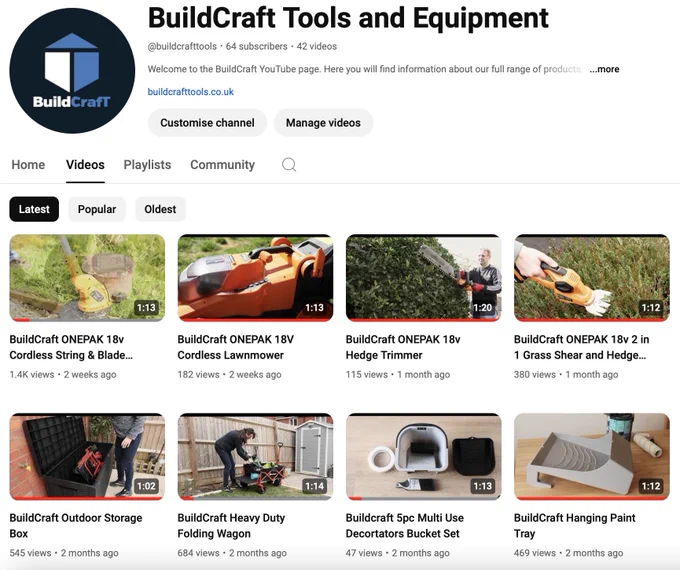Image resolution: width=680 pixels, height=570 pixels.
Task: Switch to the Home tab
Action: coord(28,165)
